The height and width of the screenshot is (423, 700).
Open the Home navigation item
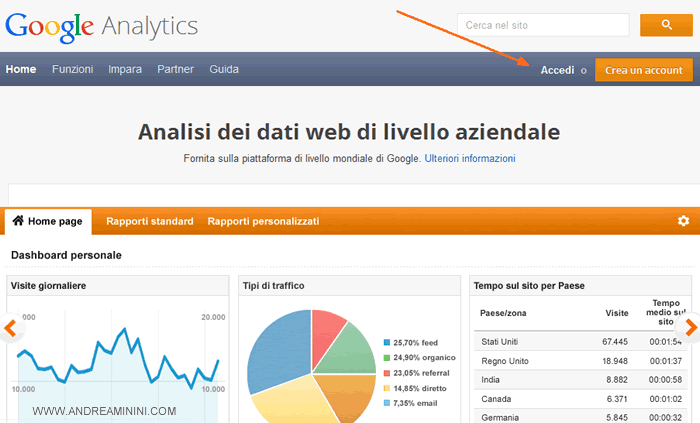coord(21,69)
